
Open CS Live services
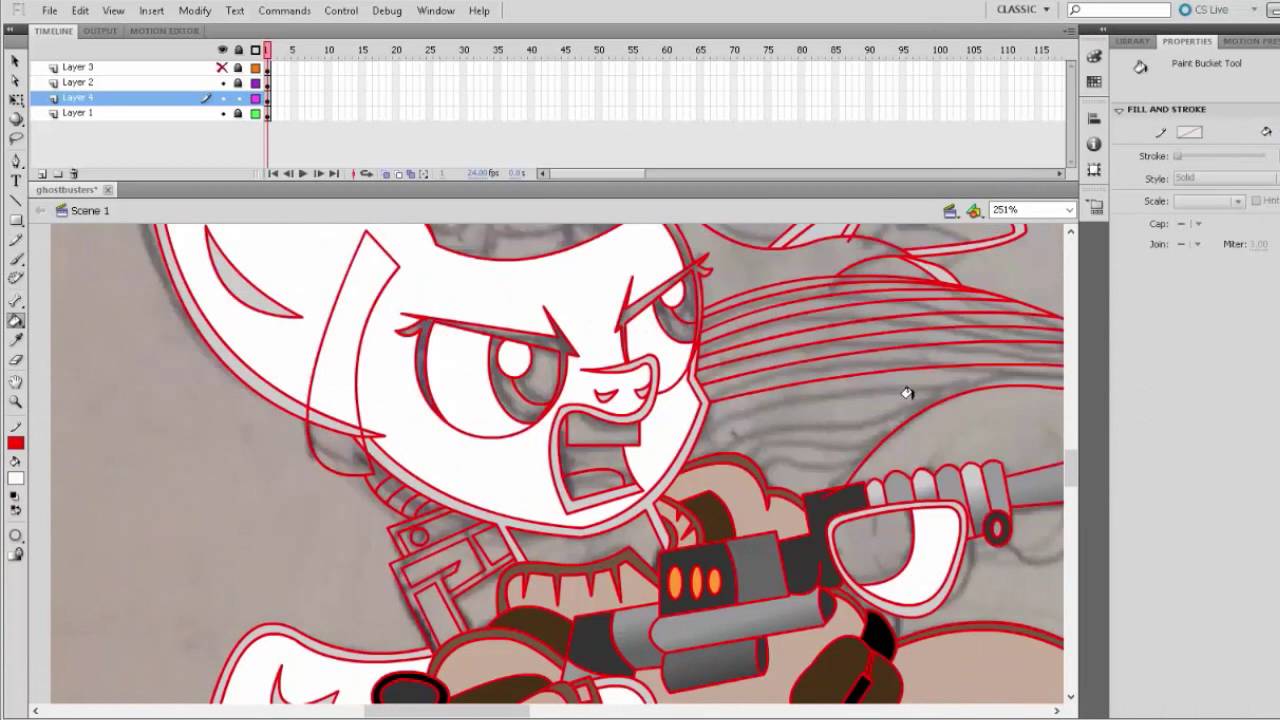(x=1203, y=10)
